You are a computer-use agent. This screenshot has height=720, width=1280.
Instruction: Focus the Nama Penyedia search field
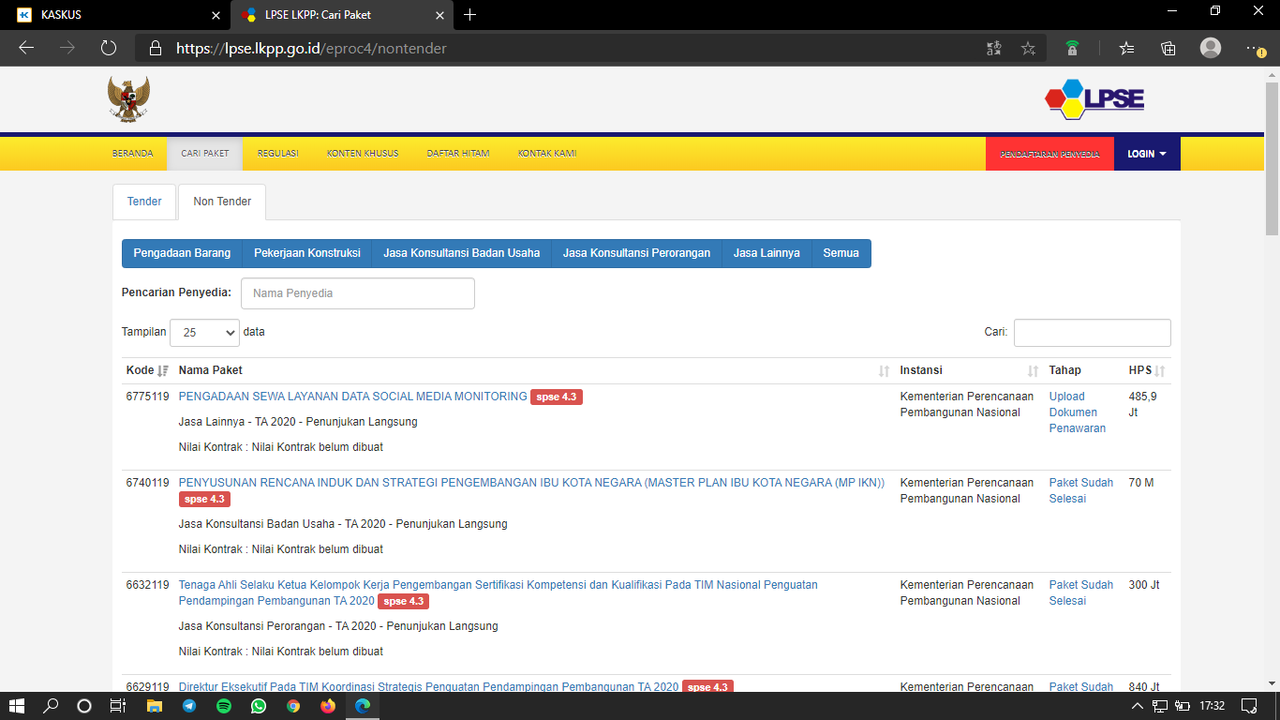[358, 293]
